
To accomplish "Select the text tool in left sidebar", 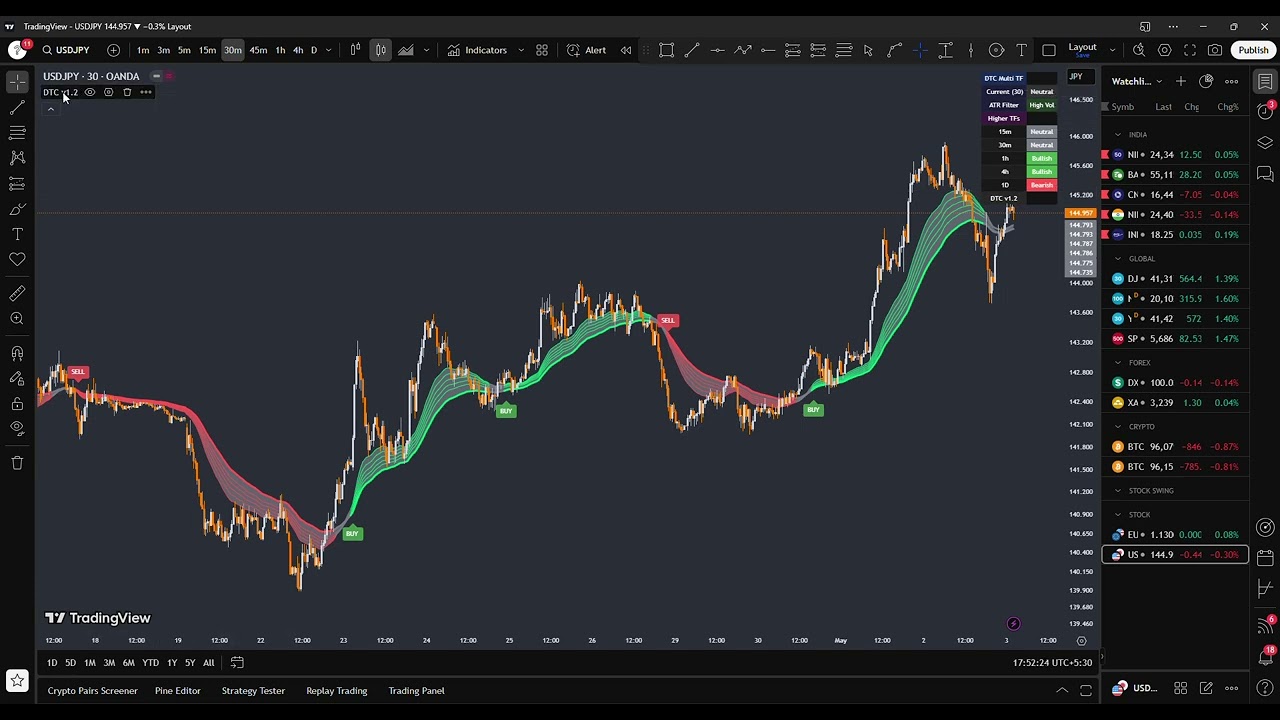I will pos(17,234).
